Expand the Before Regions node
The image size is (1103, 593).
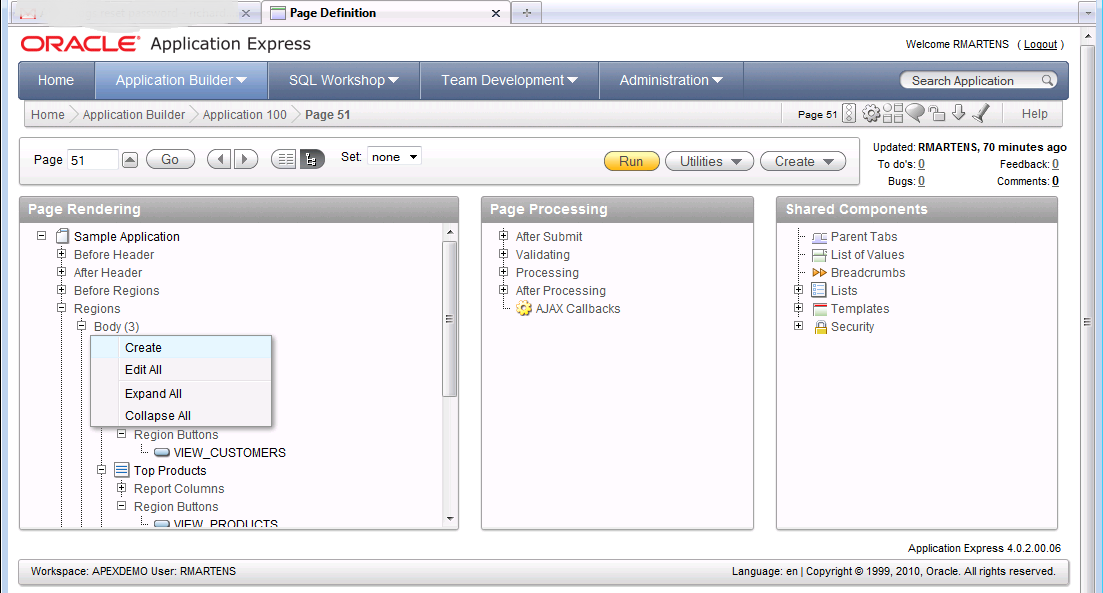pos(61,290)
